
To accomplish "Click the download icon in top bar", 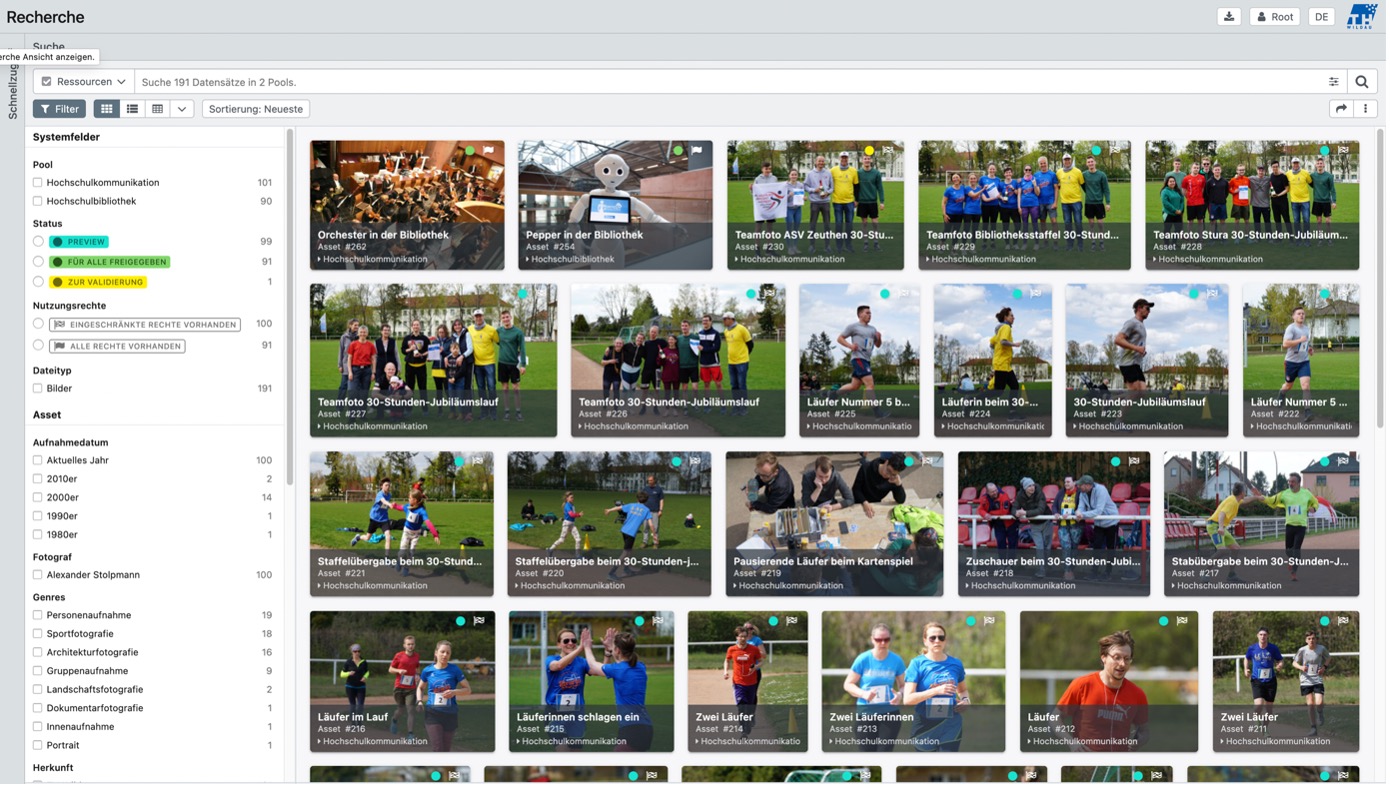I will 1229,17.
